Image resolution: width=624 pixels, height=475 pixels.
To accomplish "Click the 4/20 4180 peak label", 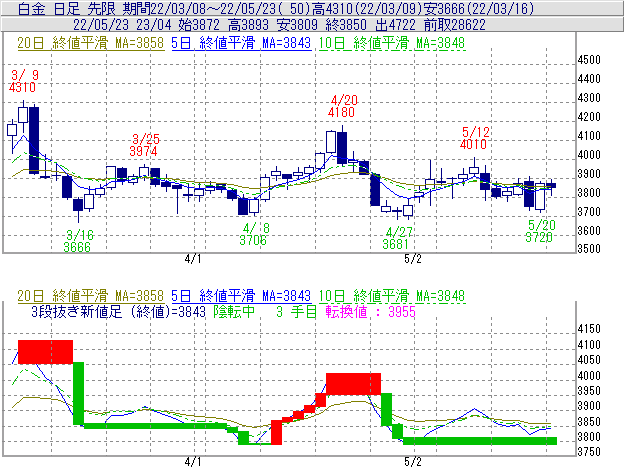I will tap(343, 106).
